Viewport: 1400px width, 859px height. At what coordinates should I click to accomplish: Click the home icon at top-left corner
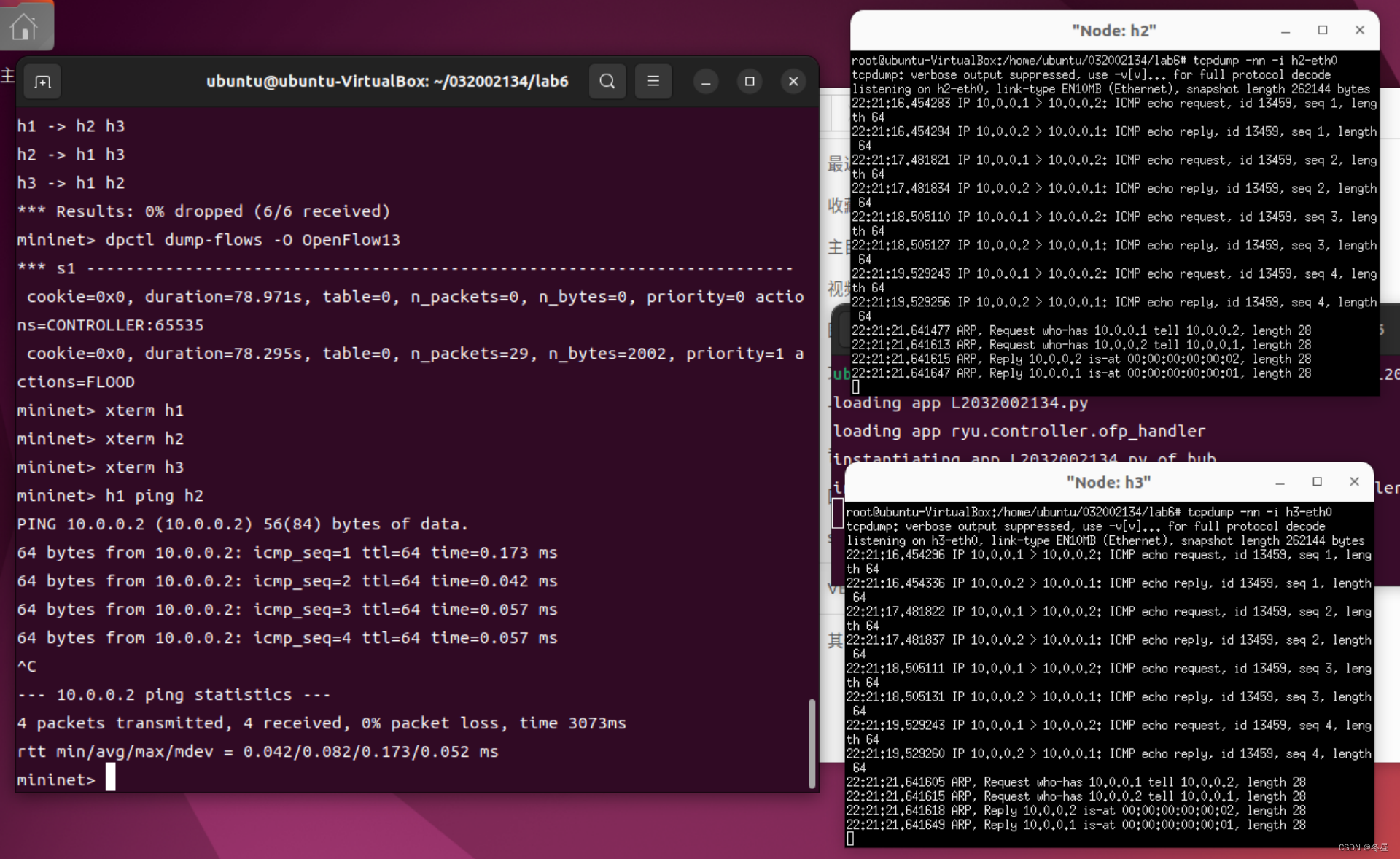24,27
